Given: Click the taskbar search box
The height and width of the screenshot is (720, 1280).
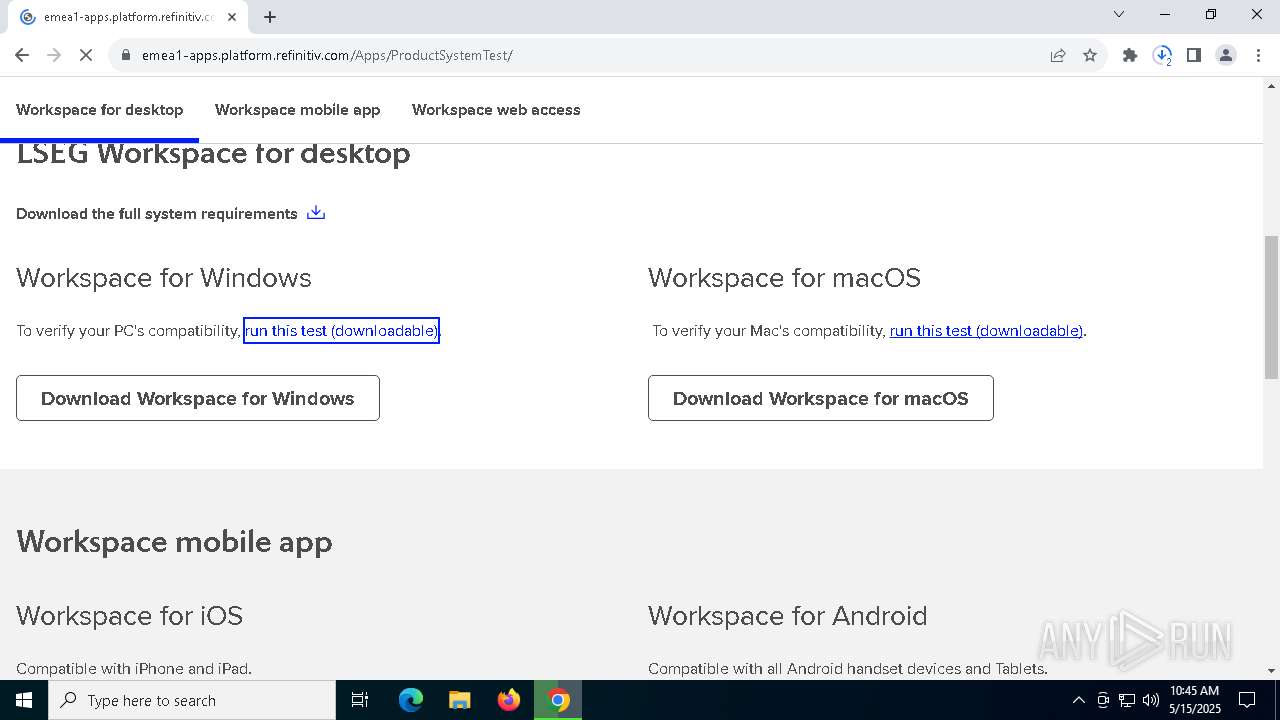Looking at the screenshot, I should (x=192, y=700).
